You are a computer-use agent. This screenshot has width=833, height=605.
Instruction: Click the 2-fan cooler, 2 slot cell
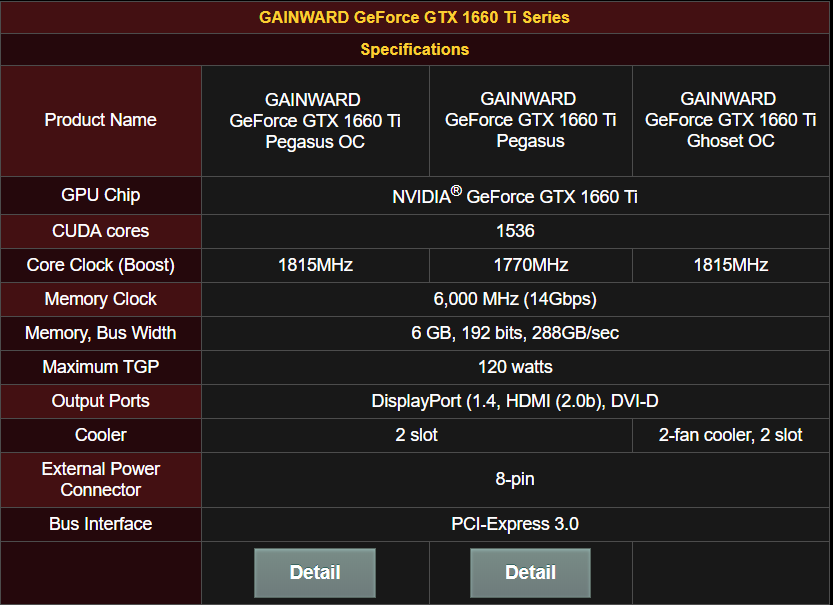(730, 435)
